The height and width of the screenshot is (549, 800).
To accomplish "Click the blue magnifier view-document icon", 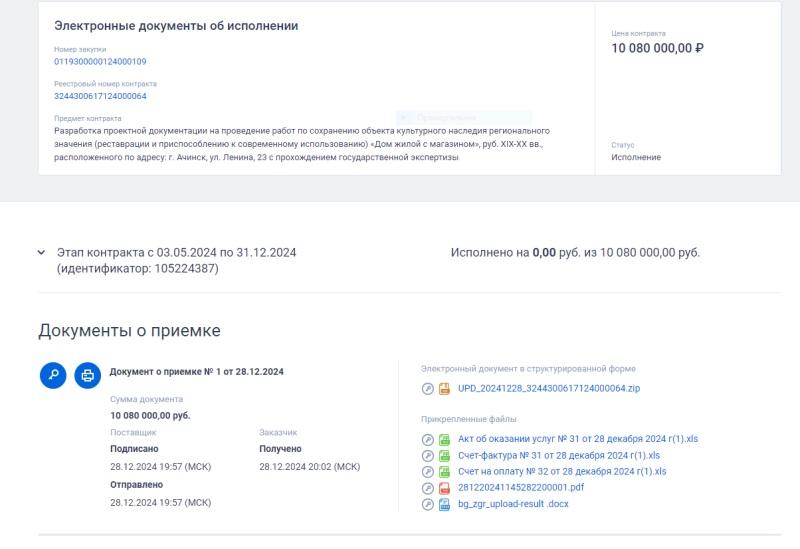I will (53, 375).
